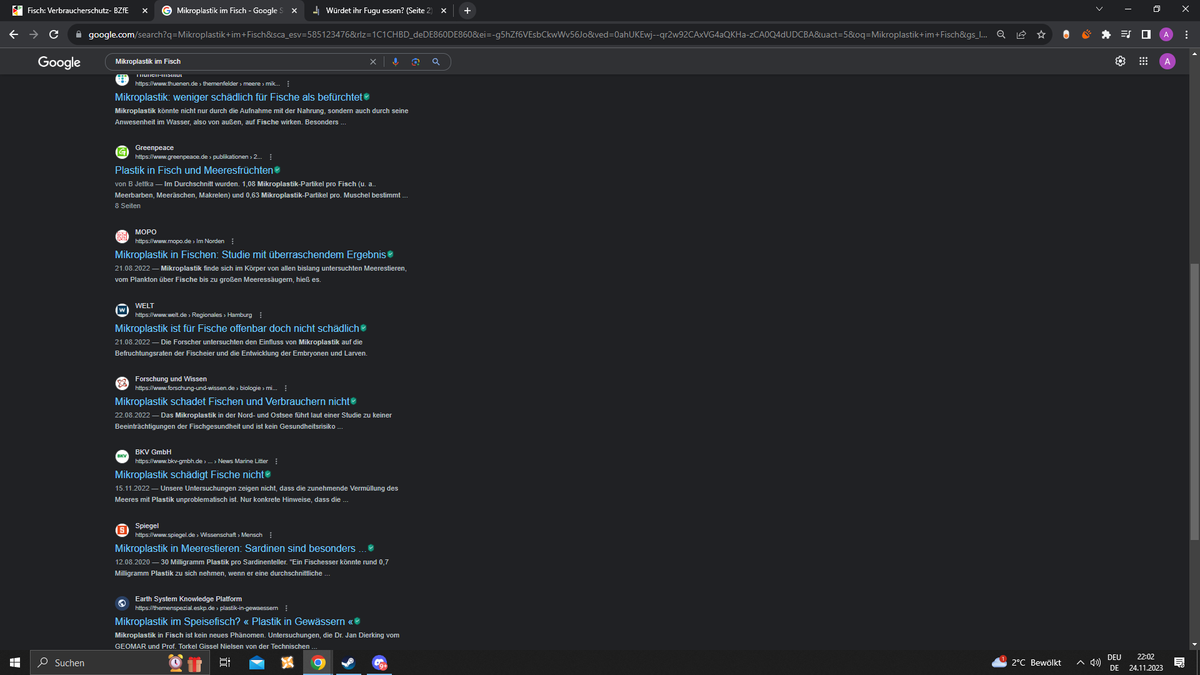This screenshot has height=675, width=1200.
Task: Open a new browser tab
Action: (x=468, y=10)
